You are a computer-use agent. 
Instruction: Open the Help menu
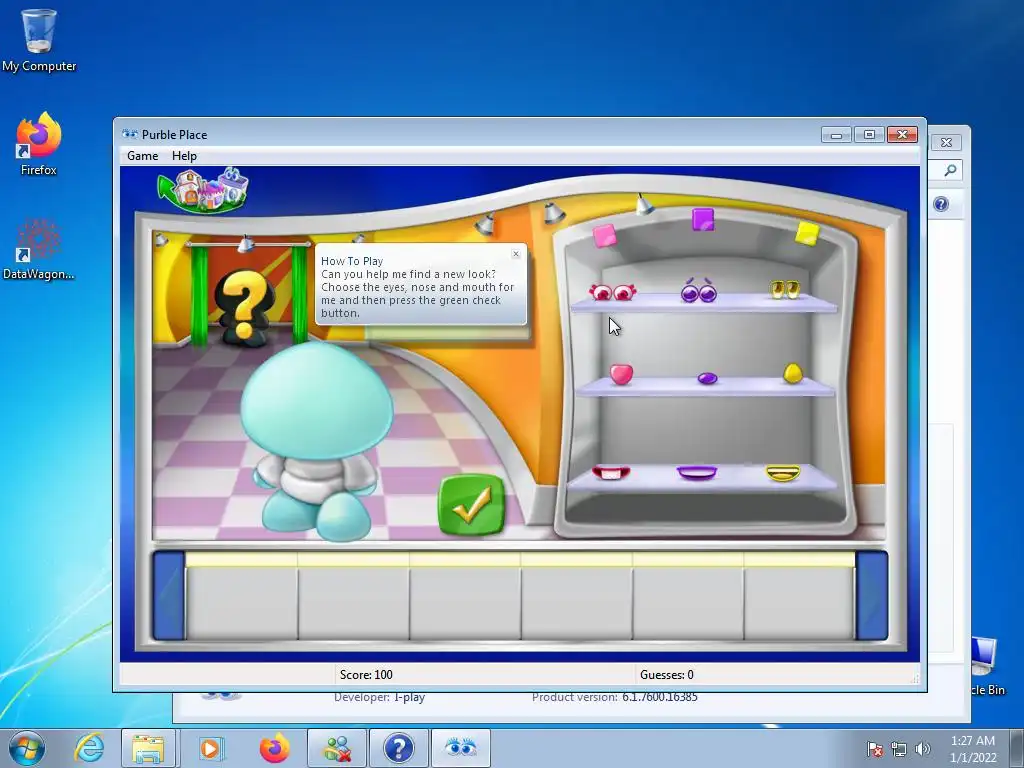point(184,155)
